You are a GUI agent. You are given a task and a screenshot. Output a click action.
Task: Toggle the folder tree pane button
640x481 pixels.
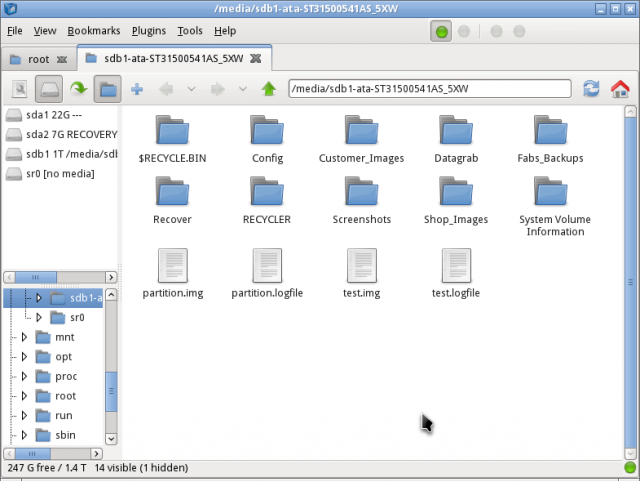(x=108, y=89)
